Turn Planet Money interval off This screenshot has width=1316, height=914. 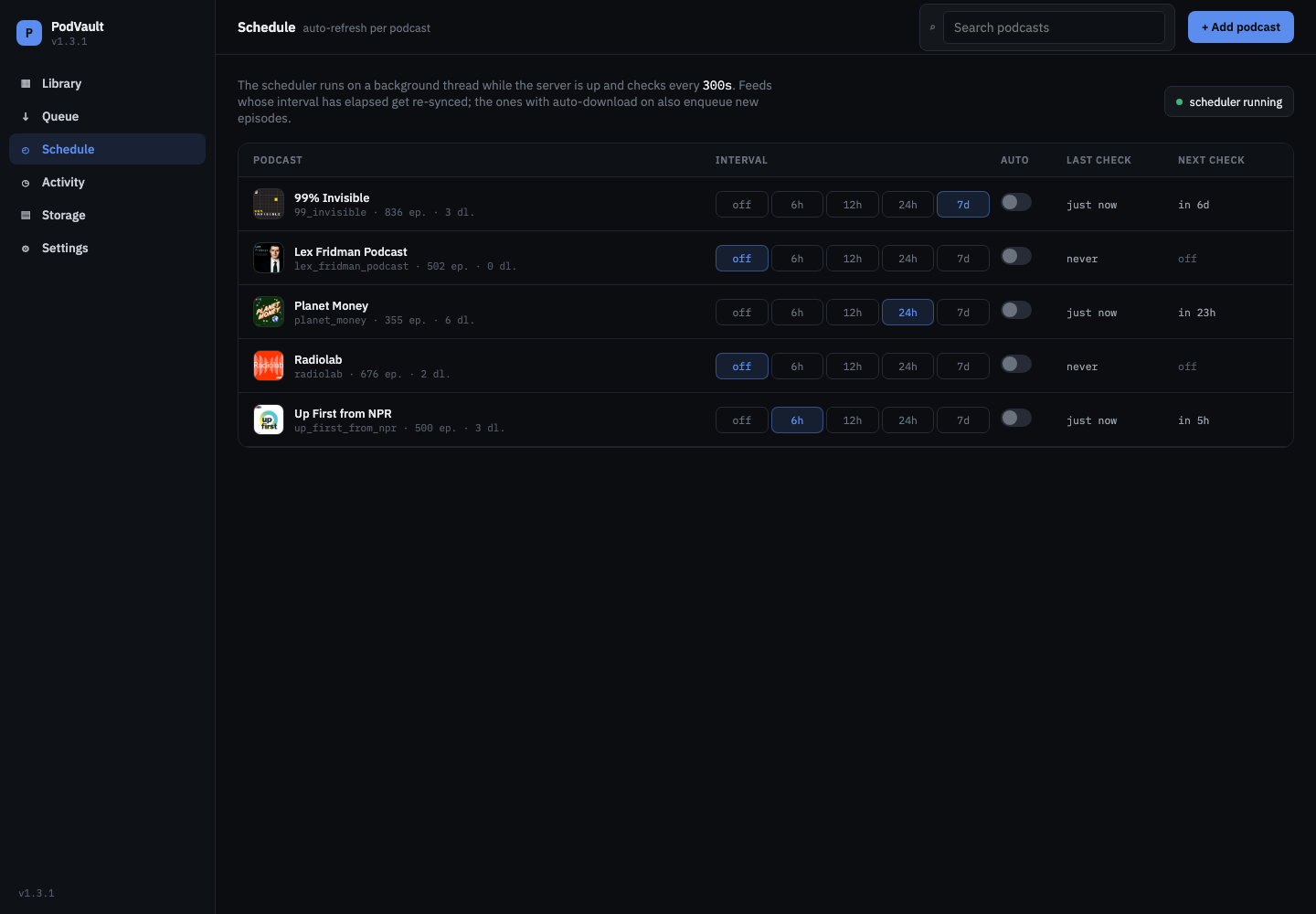click(x=742, y=313)
